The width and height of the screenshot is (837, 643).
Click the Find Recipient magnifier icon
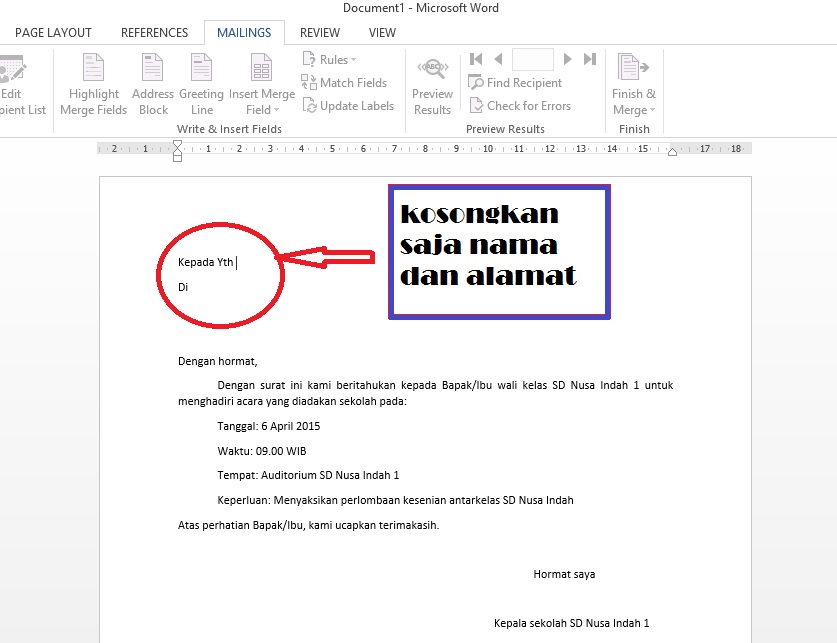click(x=476, y=82)
